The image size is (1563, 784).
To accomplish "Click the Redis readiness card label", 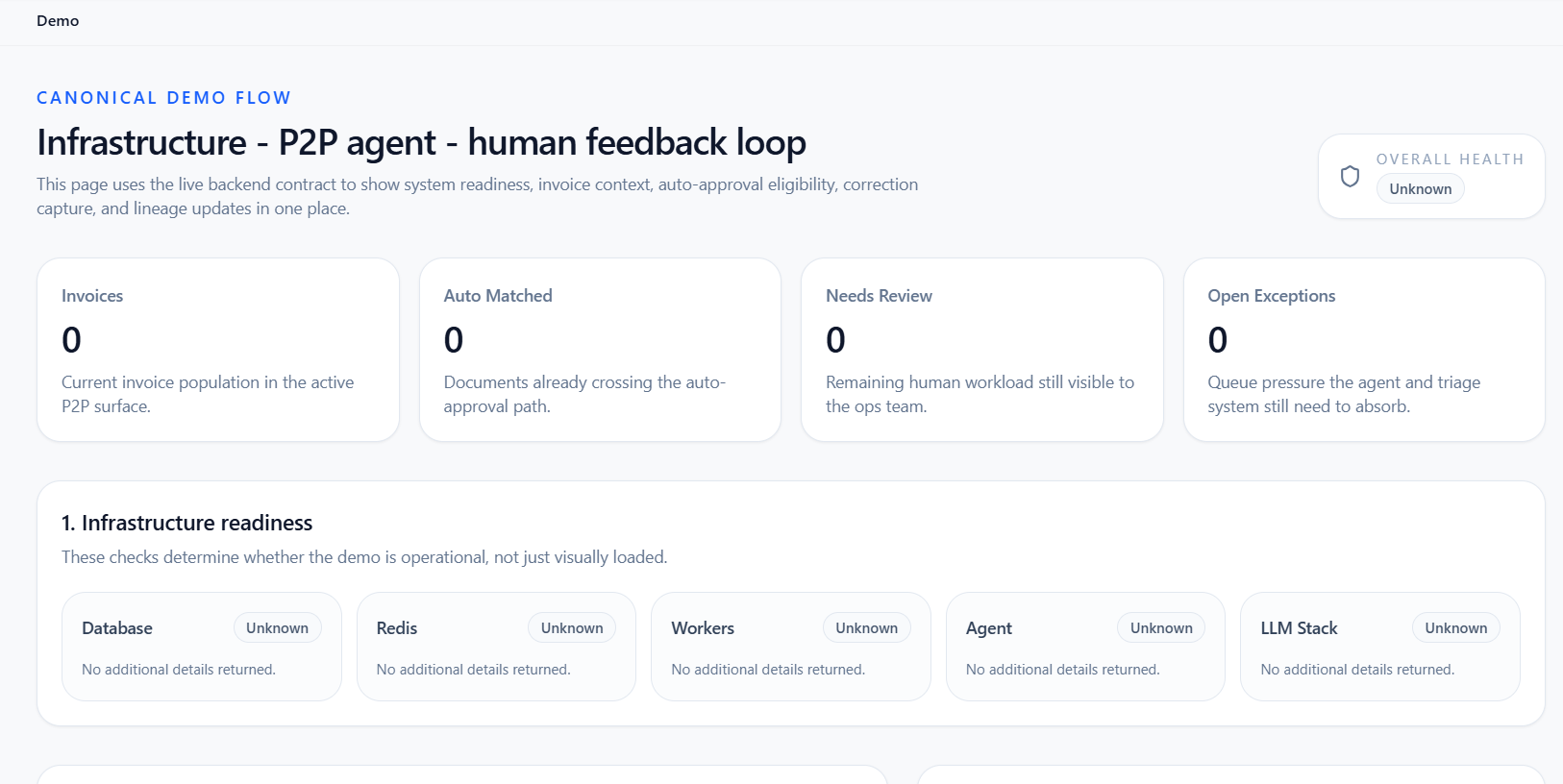I will (397, 628).
